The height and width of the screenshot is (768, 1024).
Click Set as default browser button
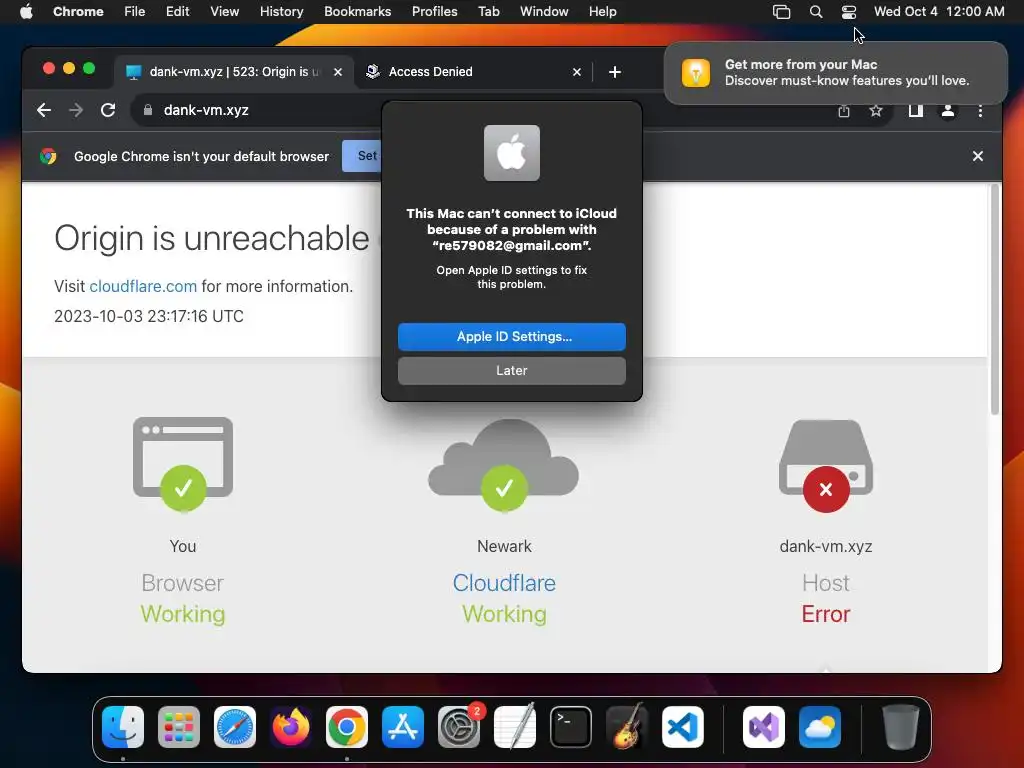tap(362, 156)
